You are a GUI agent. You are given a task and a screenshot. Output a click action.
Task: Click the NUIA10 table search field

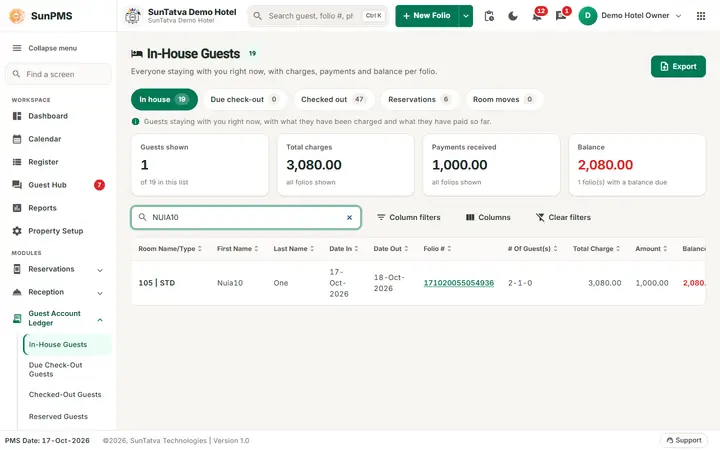click(246, 217)
